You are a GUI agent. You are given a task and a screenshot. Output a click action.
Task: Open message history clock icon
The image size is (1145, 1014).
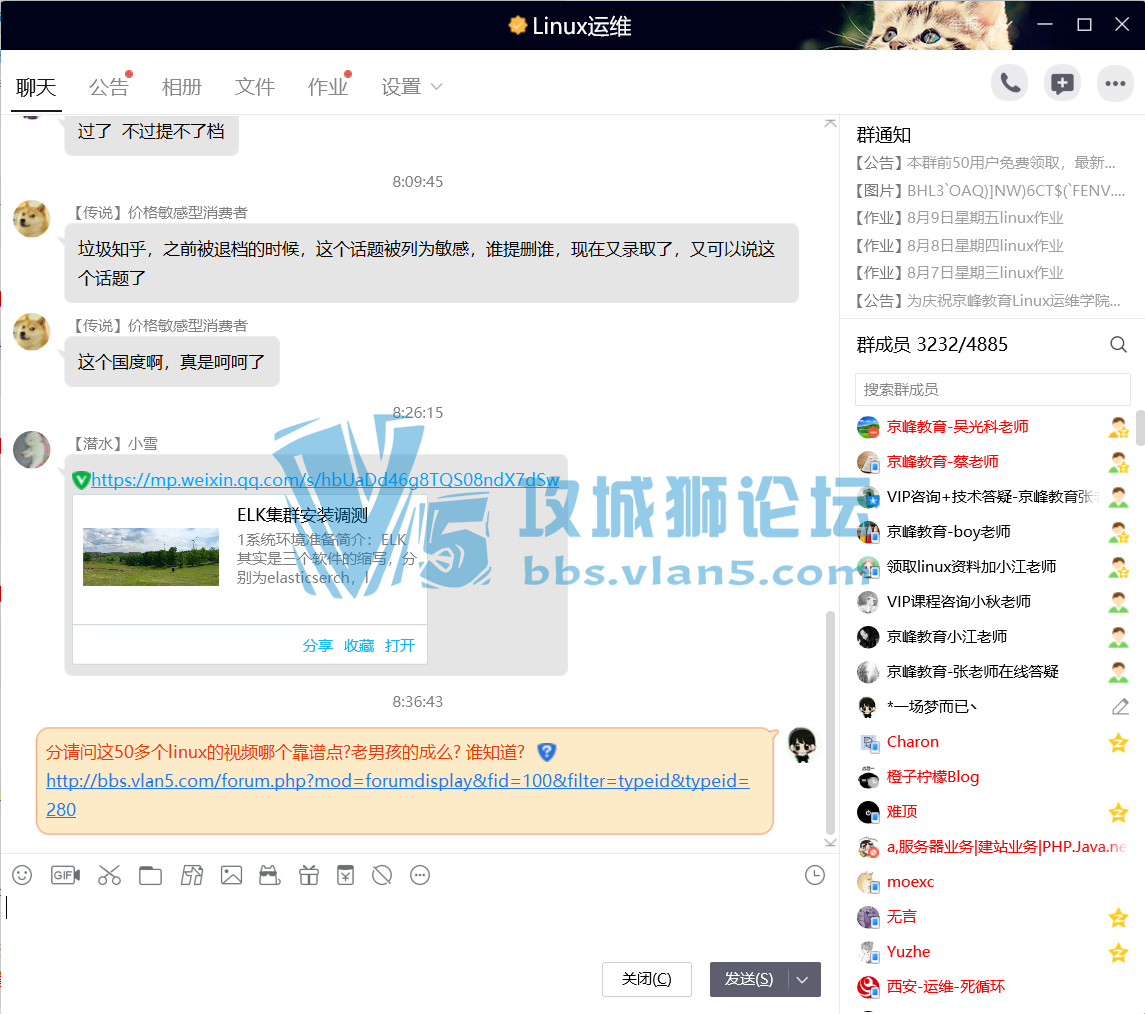(814, 875)
